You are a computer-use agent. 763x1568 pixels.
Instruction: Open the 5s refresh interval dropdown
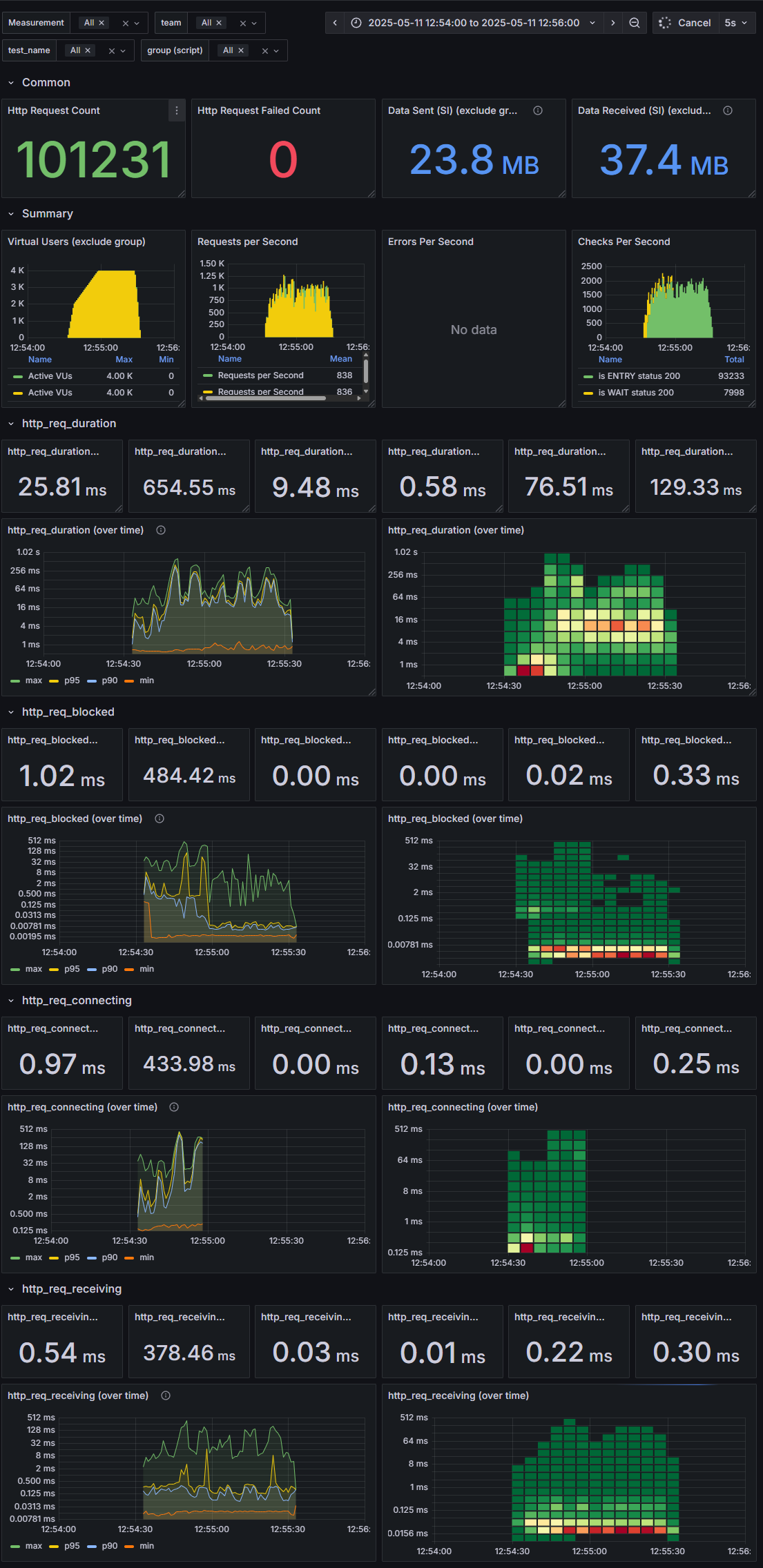point(736,23)
